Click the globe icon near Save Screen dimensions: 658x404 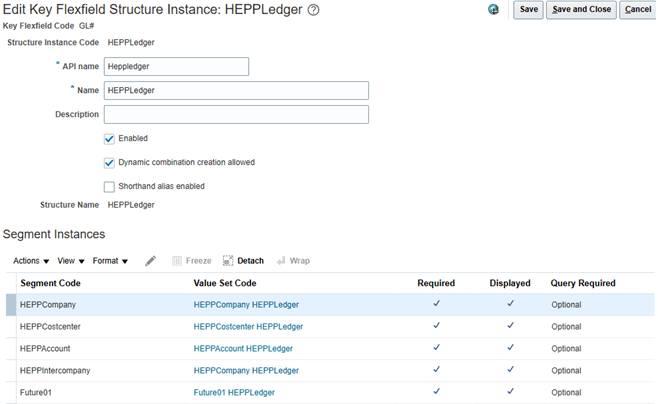point(493,10)
